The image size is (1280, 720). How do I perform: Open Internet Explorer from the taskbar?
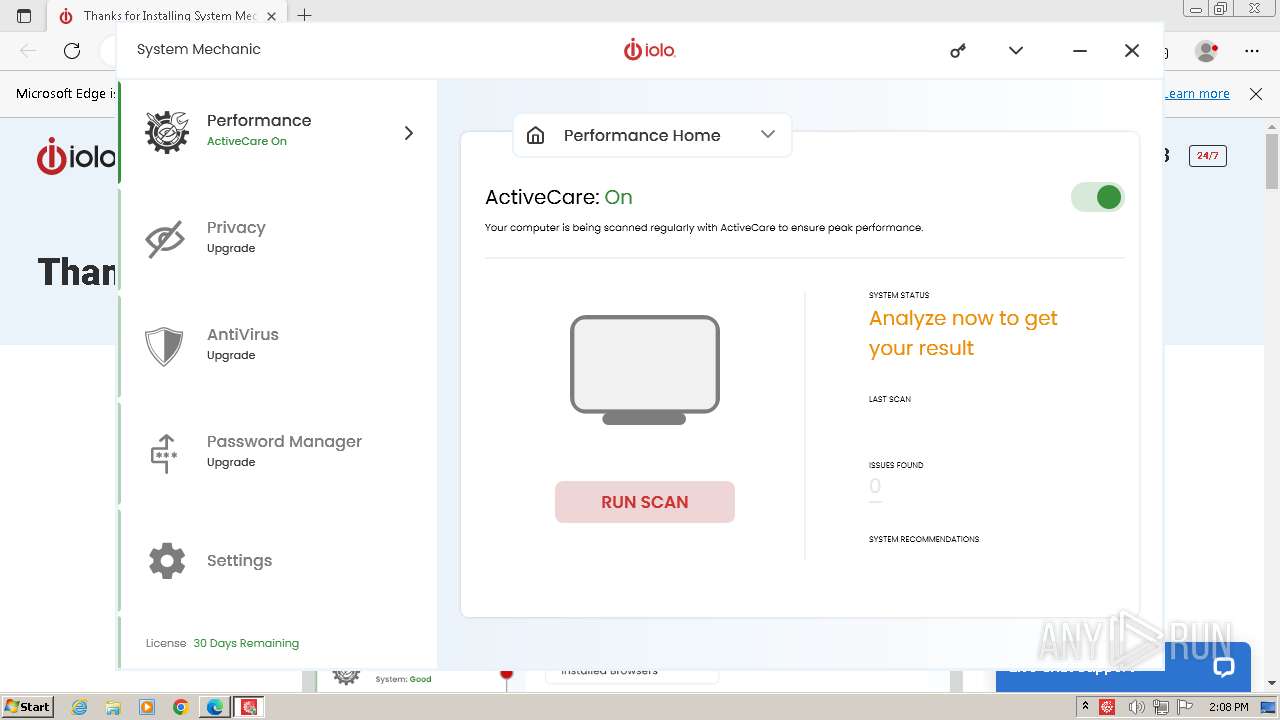click(79, 707)
